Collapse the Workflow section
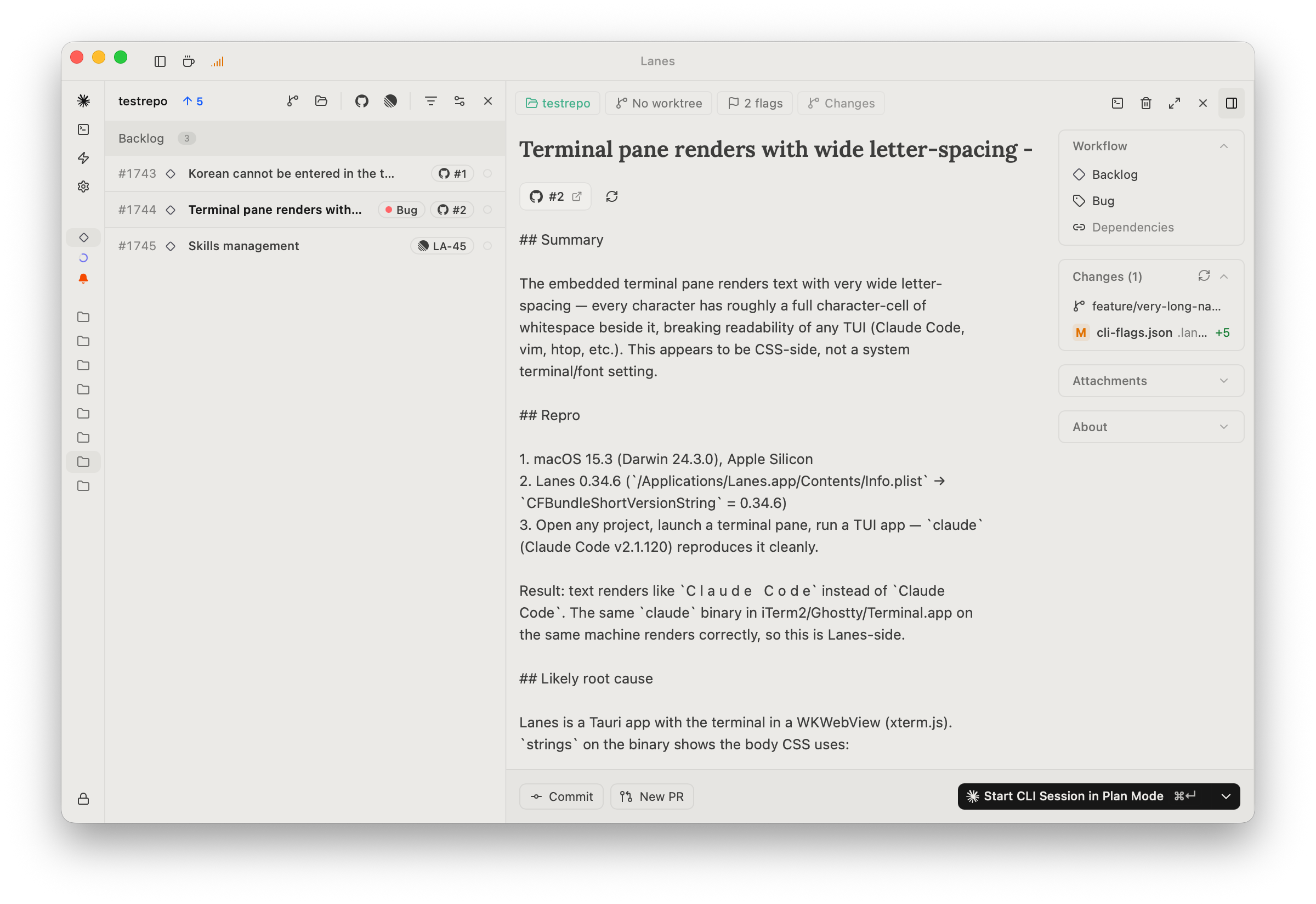Image resolution: width=1316 pixels, height=904 pixels. [1224, 146]
